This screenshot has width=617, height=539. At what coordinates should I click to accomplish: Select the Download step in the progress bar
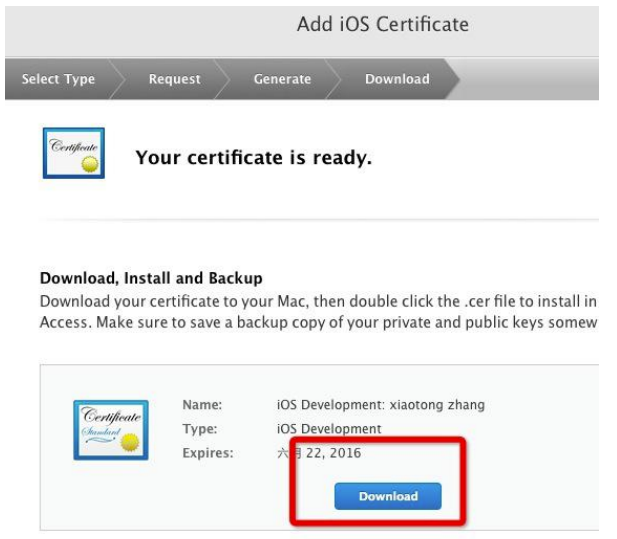coord(397,79)
